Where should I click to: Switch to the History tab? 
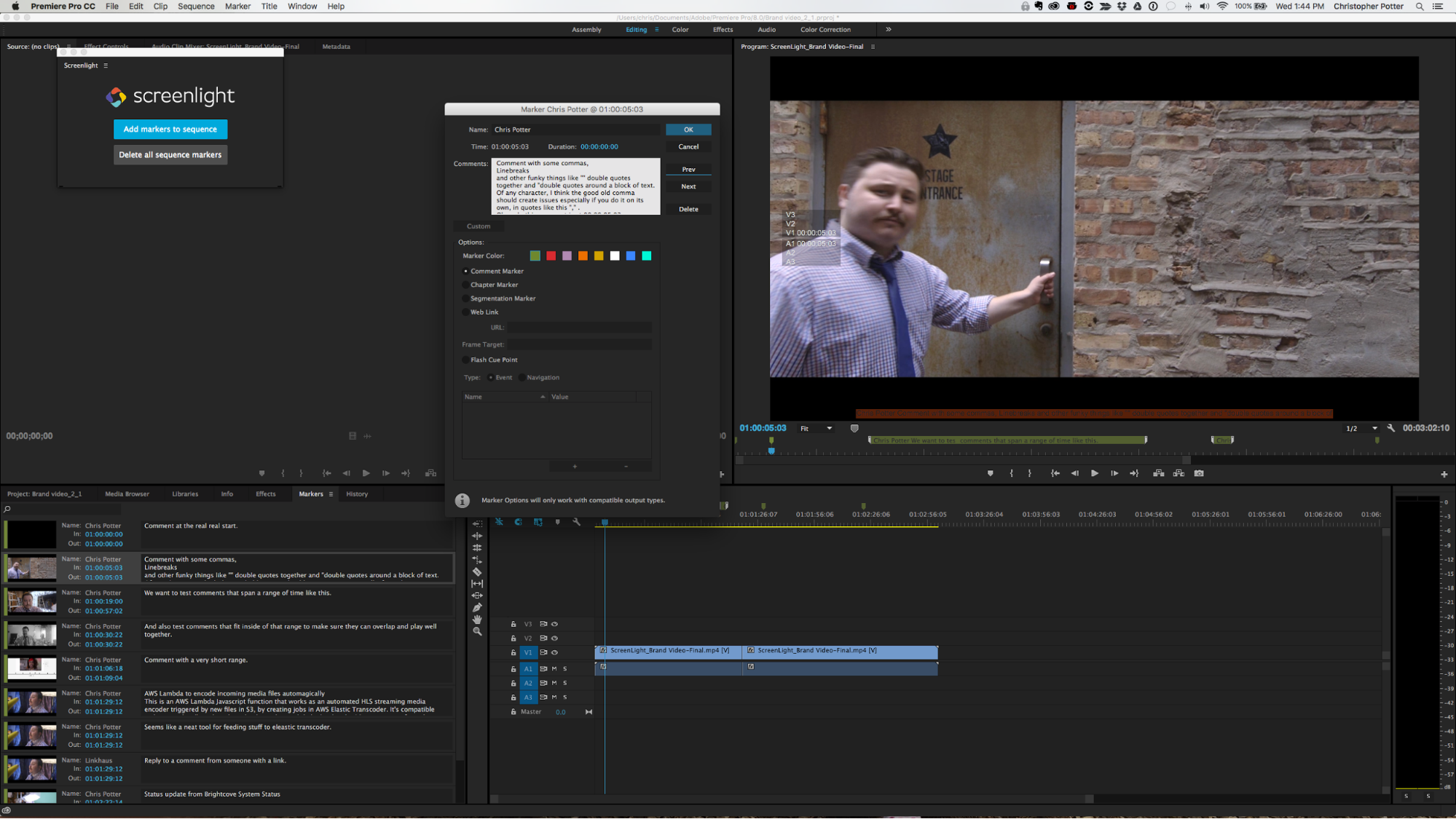click(x=357, y=494)
